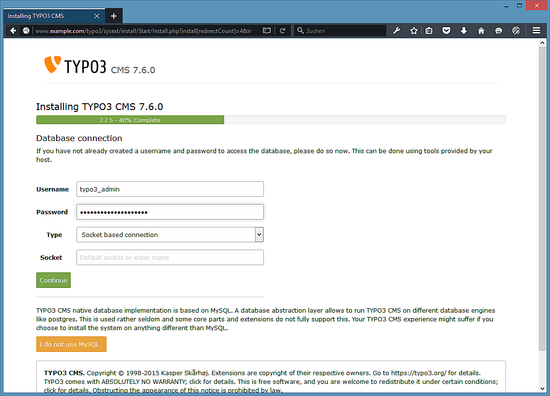The image size is (550, 396).
Task: Click the round globe addon icon
Action: [x=516, y=31]
